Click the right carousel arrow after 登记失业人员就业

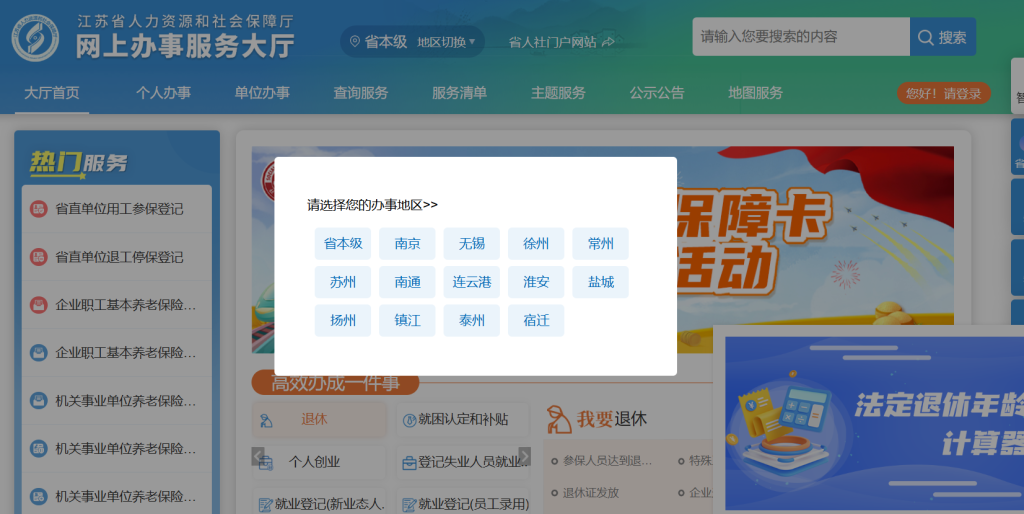pyautogui.click(x=524, y=456)
